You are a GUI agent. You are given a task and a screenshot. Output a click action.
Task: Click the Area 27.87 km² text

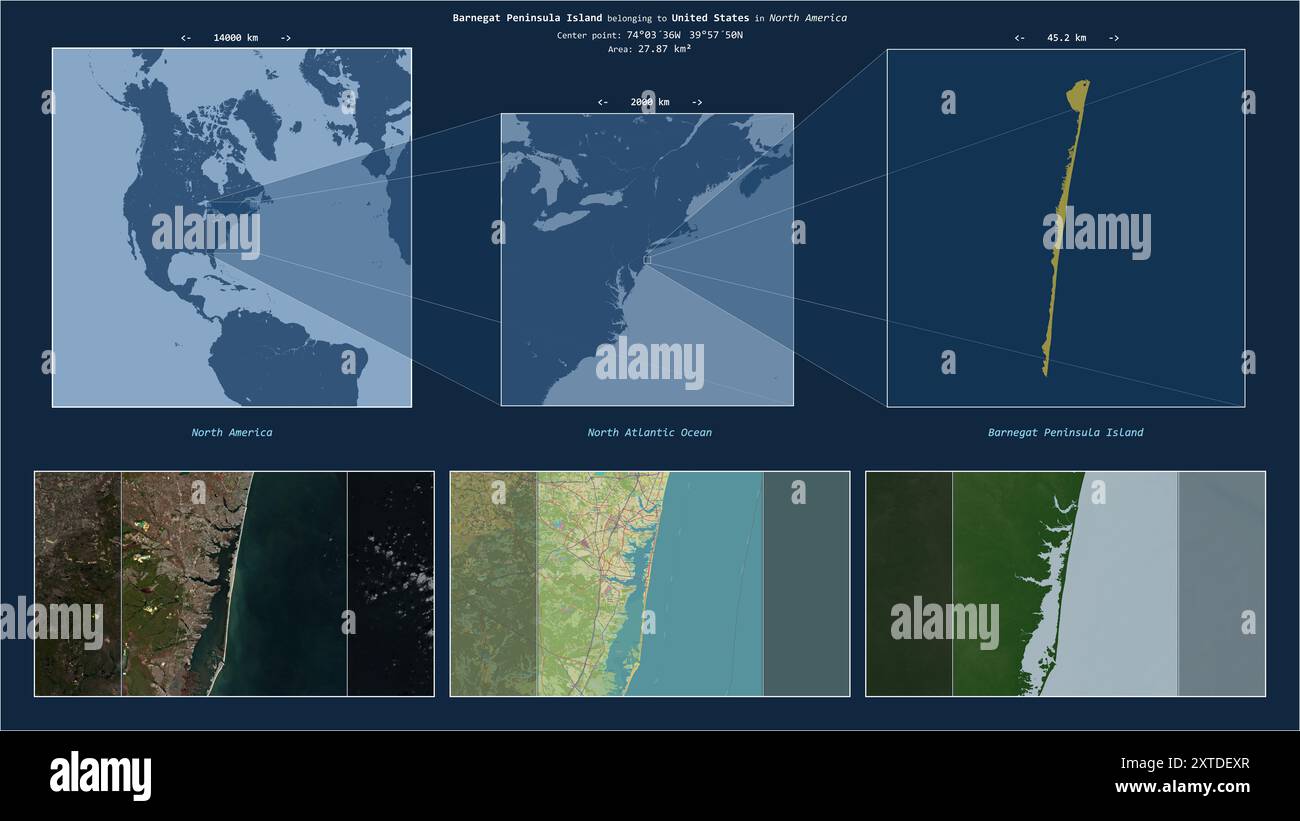(x=650, y=49)
